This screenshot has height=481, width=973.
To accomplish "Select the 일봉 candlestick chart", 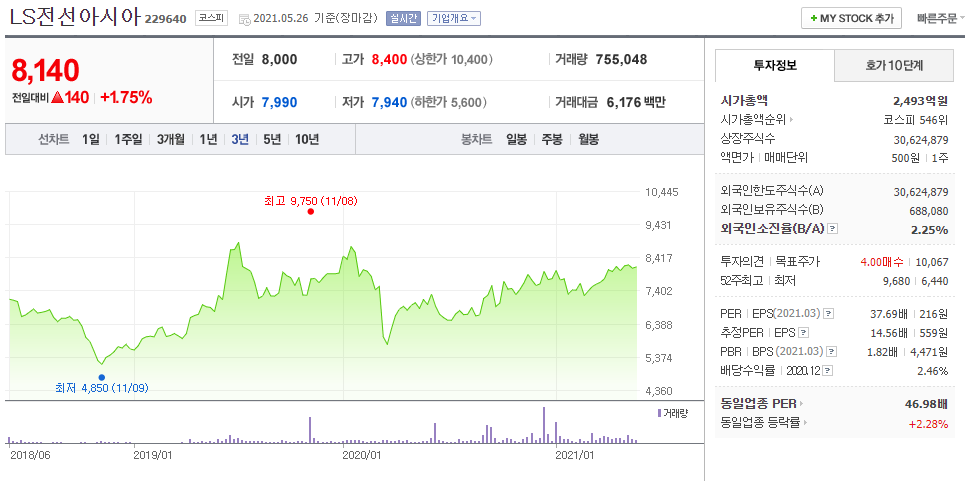I will (516, 140).
